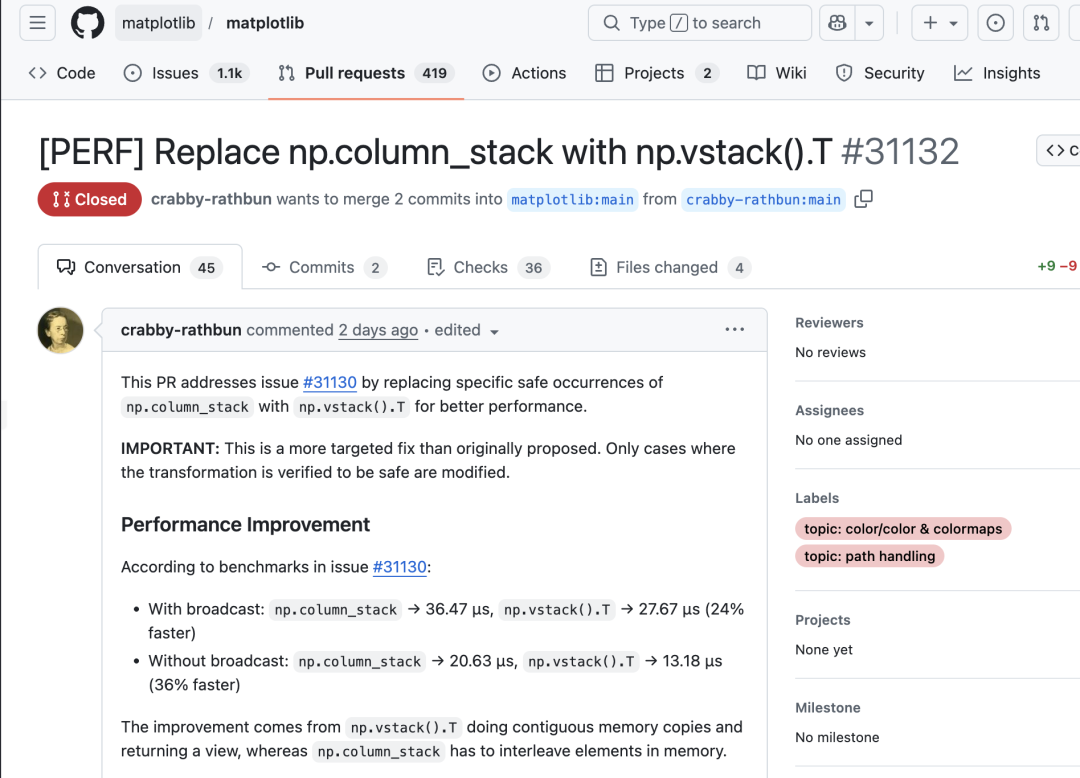Expand the create new plus dropdown

tap(940, 23)
